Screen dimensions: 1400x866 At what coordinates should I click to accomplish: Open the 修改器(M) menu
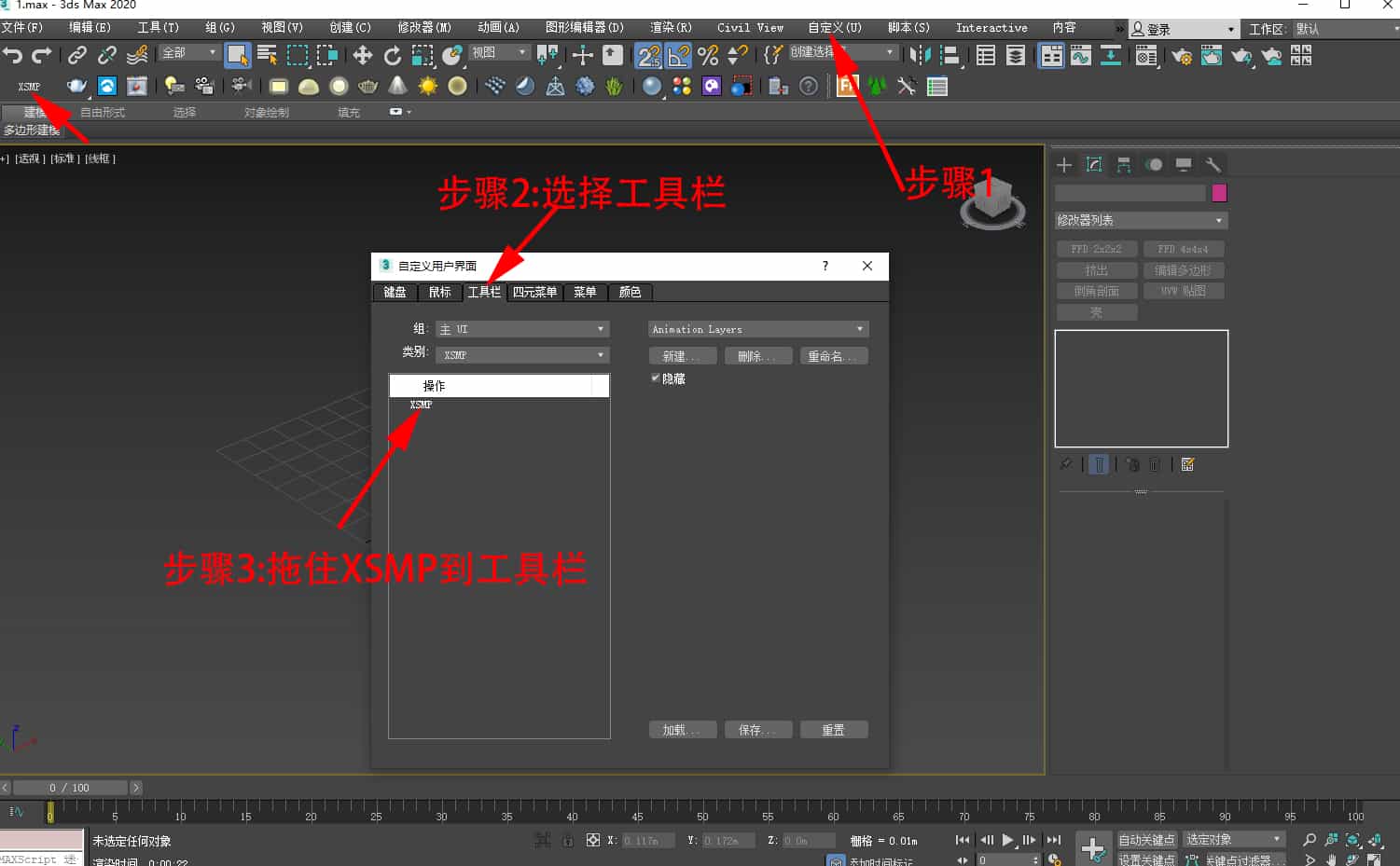coord(424,28)
